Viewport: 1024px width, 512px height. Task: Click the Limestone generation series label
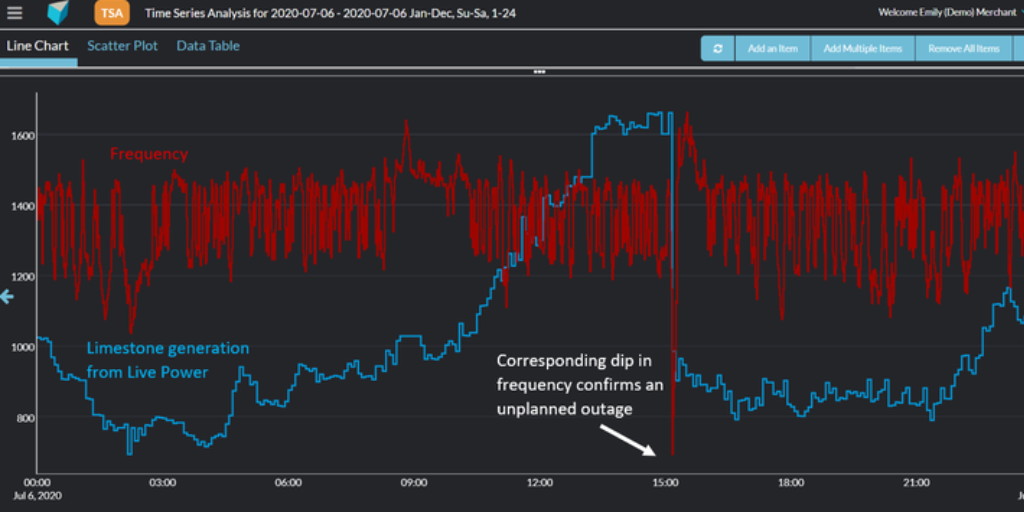tap(167, 360)
